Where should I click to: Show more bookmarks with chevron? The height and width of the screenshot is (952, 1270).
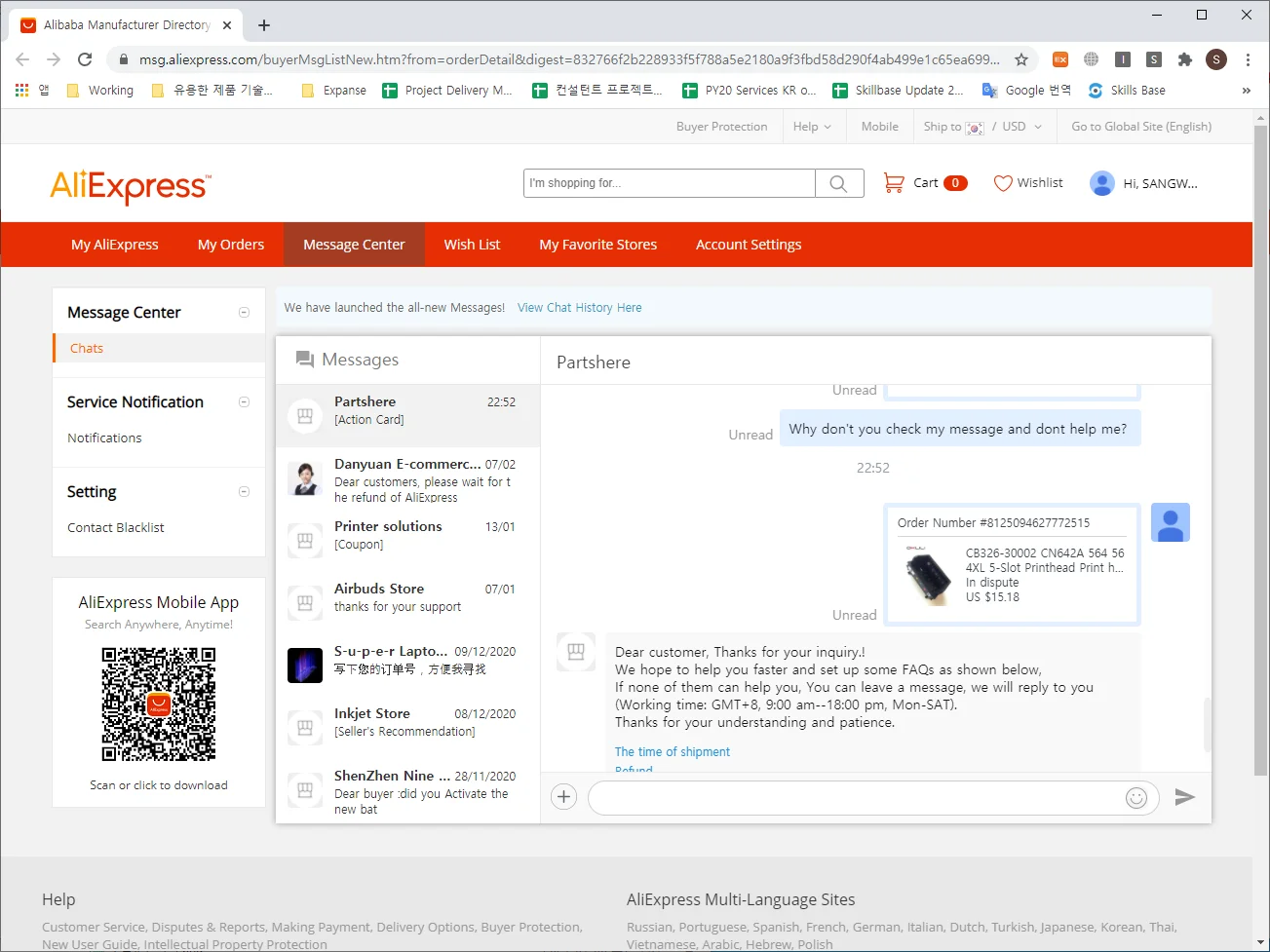(1246, 91)
